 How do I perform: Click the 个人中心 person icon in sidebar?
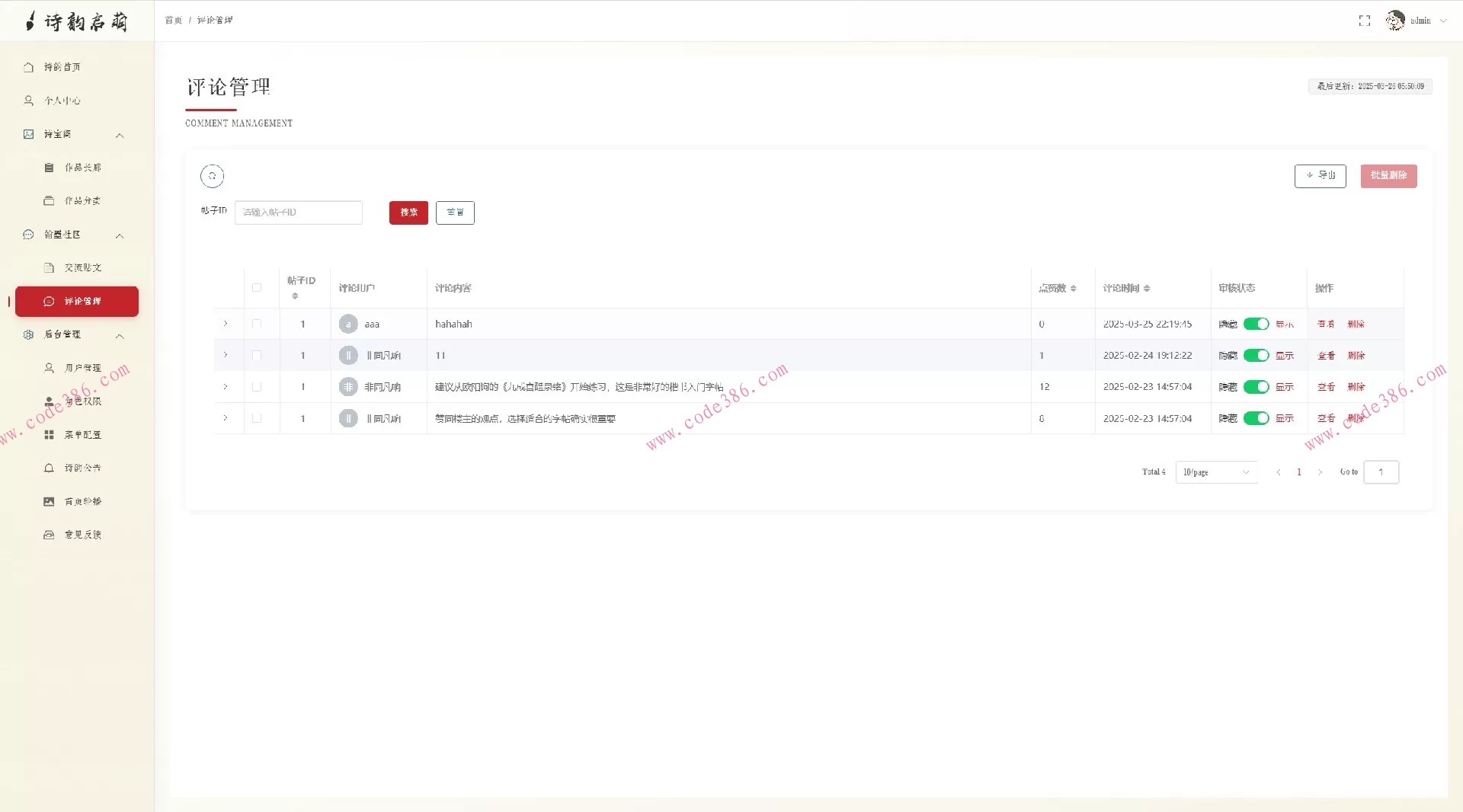[29, 101]
